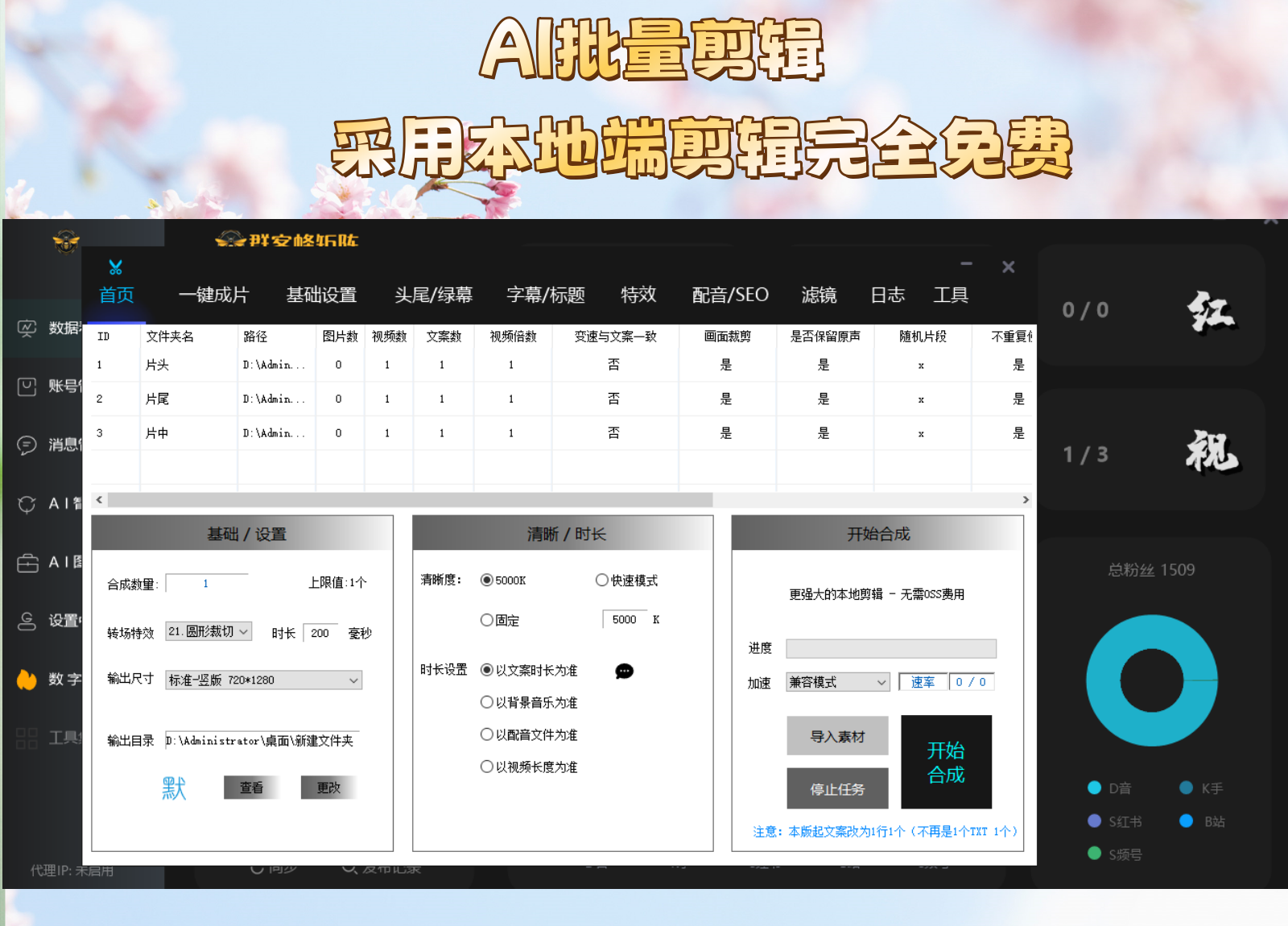Click the orange flame 数字 sidebar icon
The height and width of the screenshot is (926, 1288).
(x=27, y=680)
